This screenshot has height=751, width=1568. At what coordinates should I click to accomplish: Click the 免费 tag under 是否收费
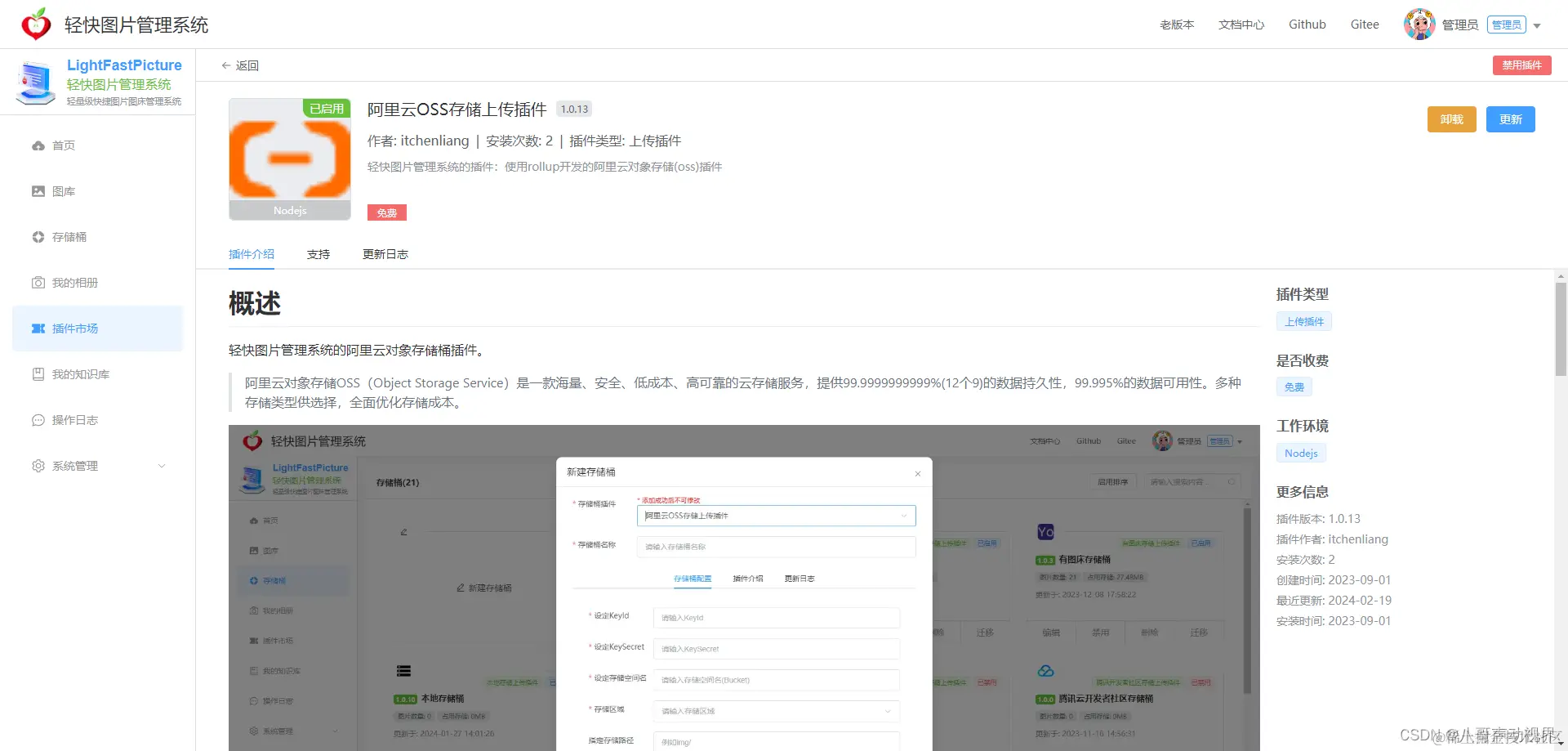click(1294, 387)
